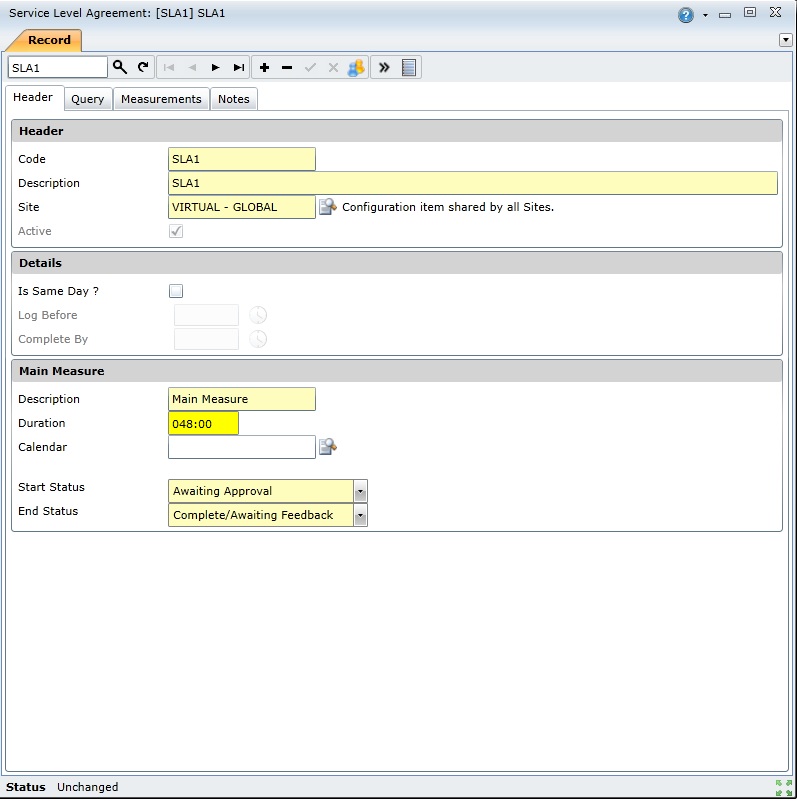Open the list view icon

click(409, 67)
